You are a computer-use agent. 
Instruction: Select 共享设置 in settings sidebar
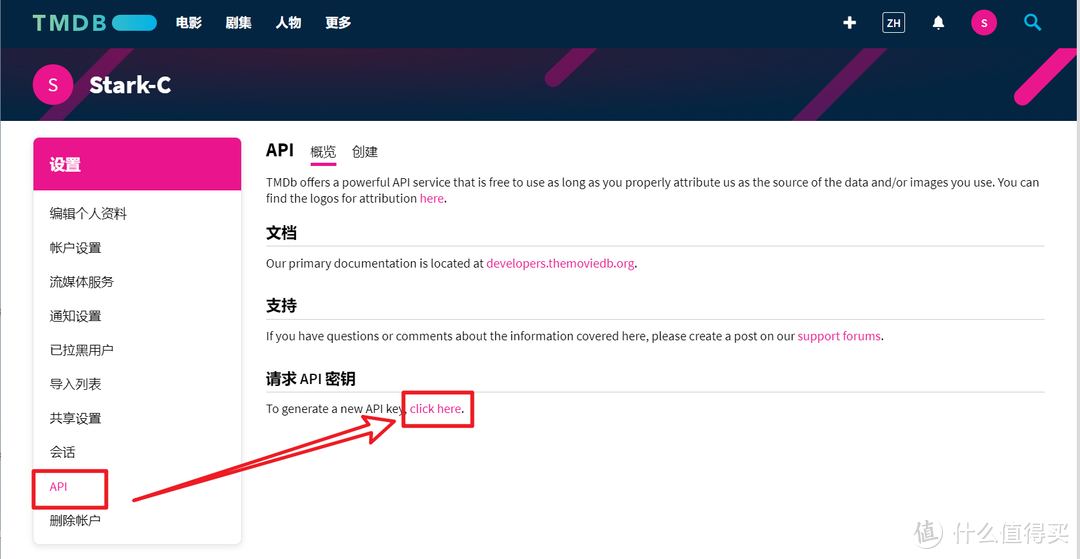[x=75, y=419]
